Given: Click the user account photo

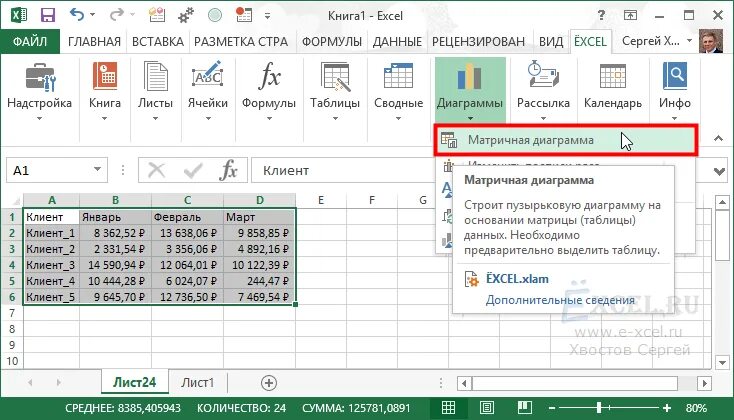Looking at the screenshot, I should tap(711, 41).
